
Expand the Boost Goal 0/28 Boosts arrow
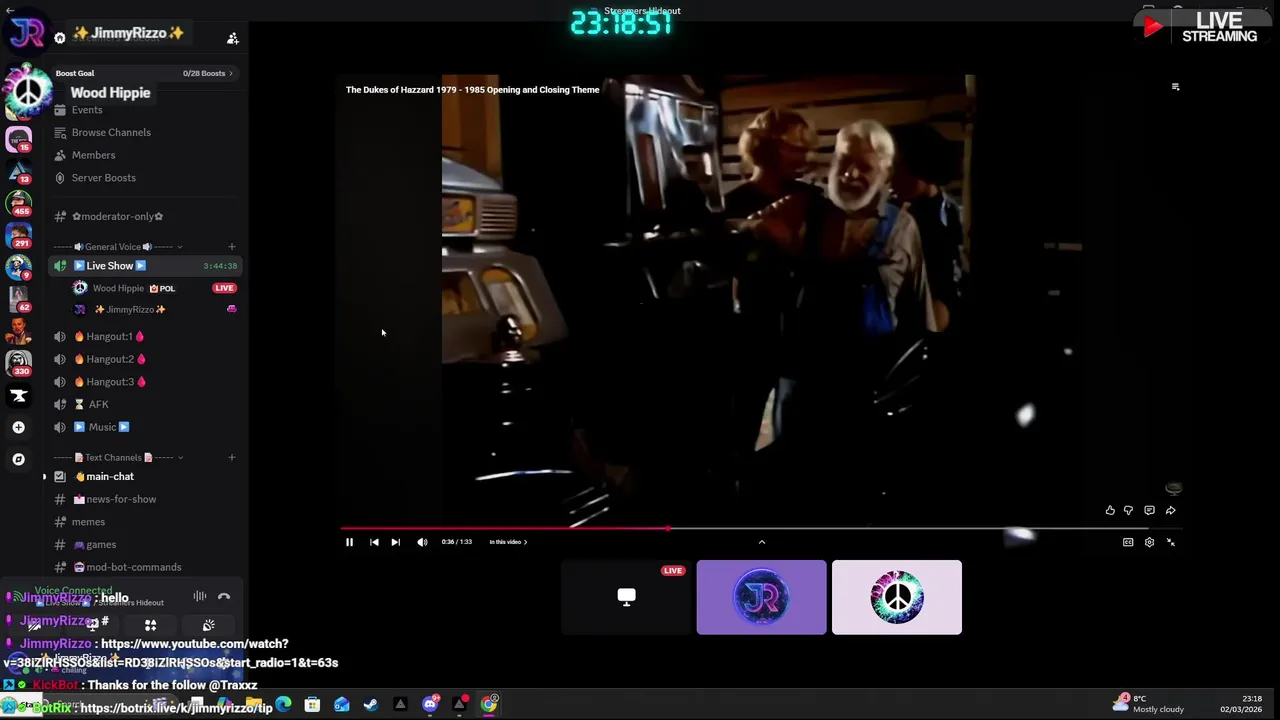(x=231, y=73)
